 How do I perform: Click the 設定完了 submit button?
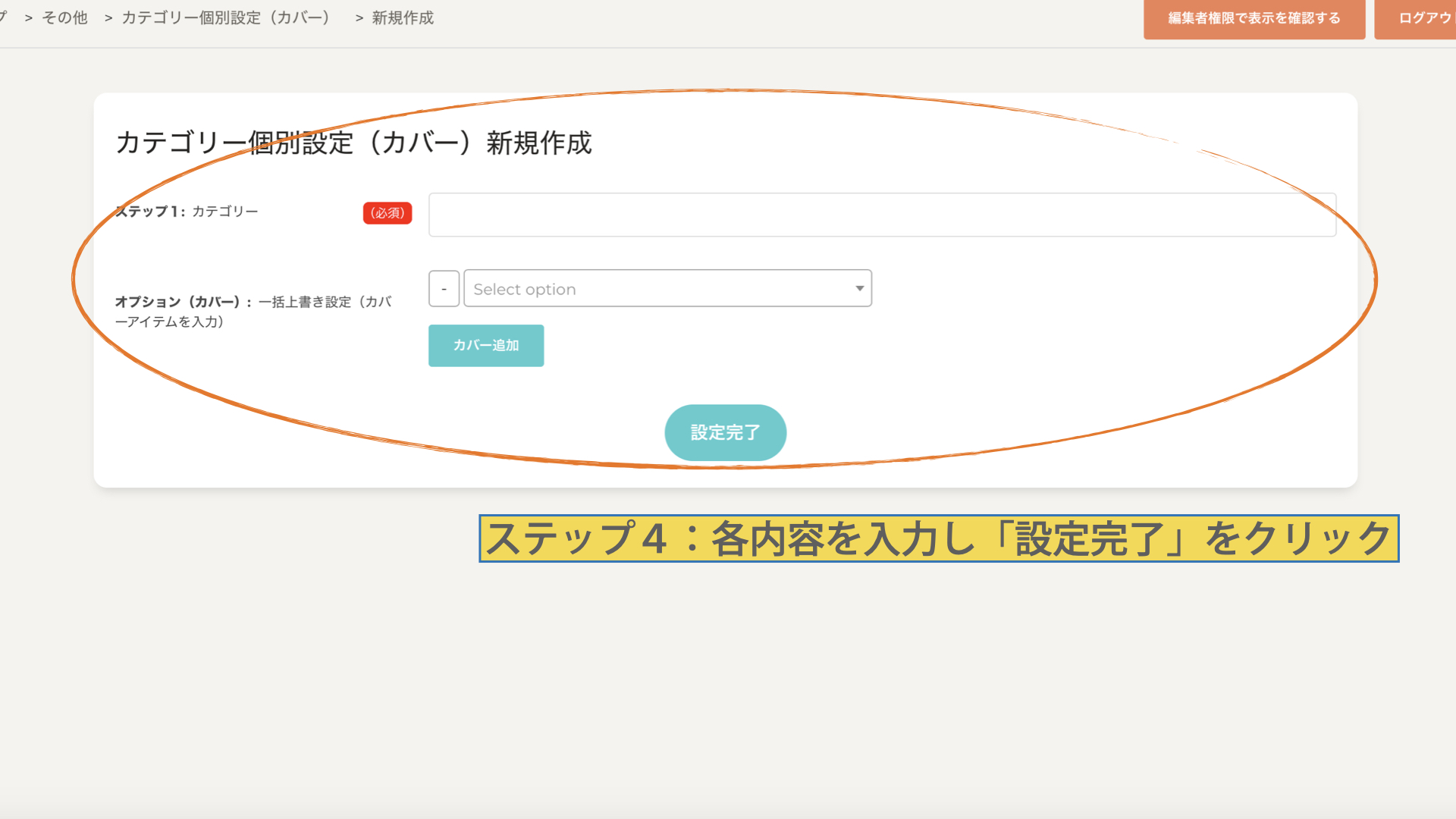tap(725, 432)
